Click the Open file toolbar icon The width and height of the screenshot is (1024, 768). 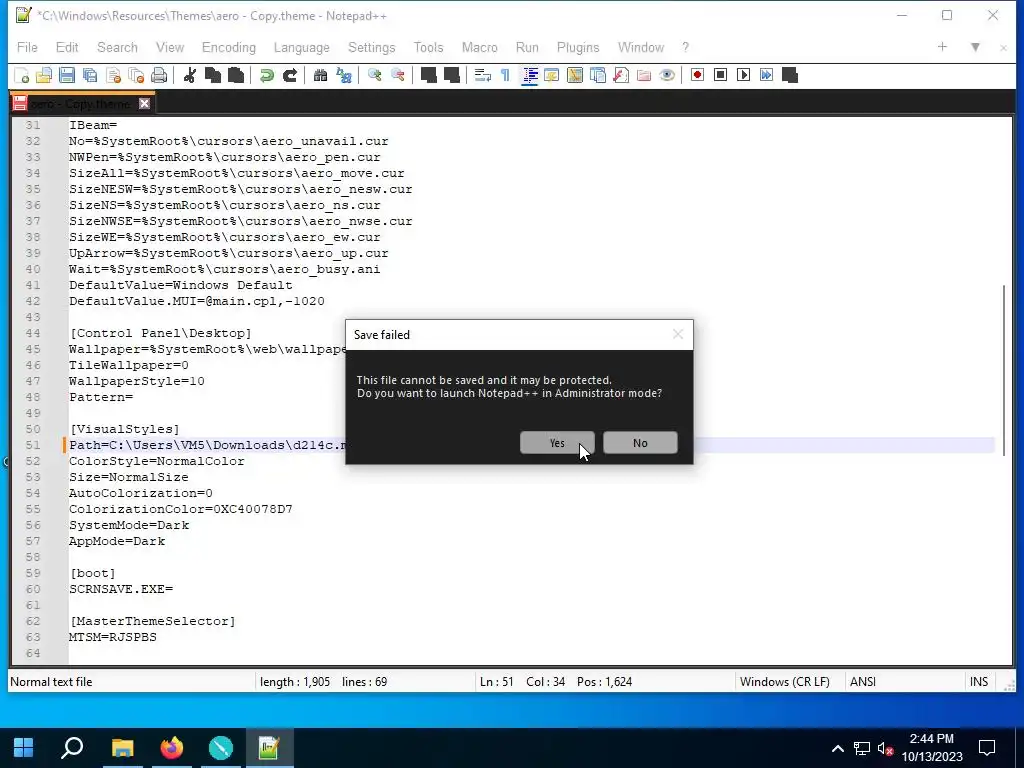(x=44, y=76)
